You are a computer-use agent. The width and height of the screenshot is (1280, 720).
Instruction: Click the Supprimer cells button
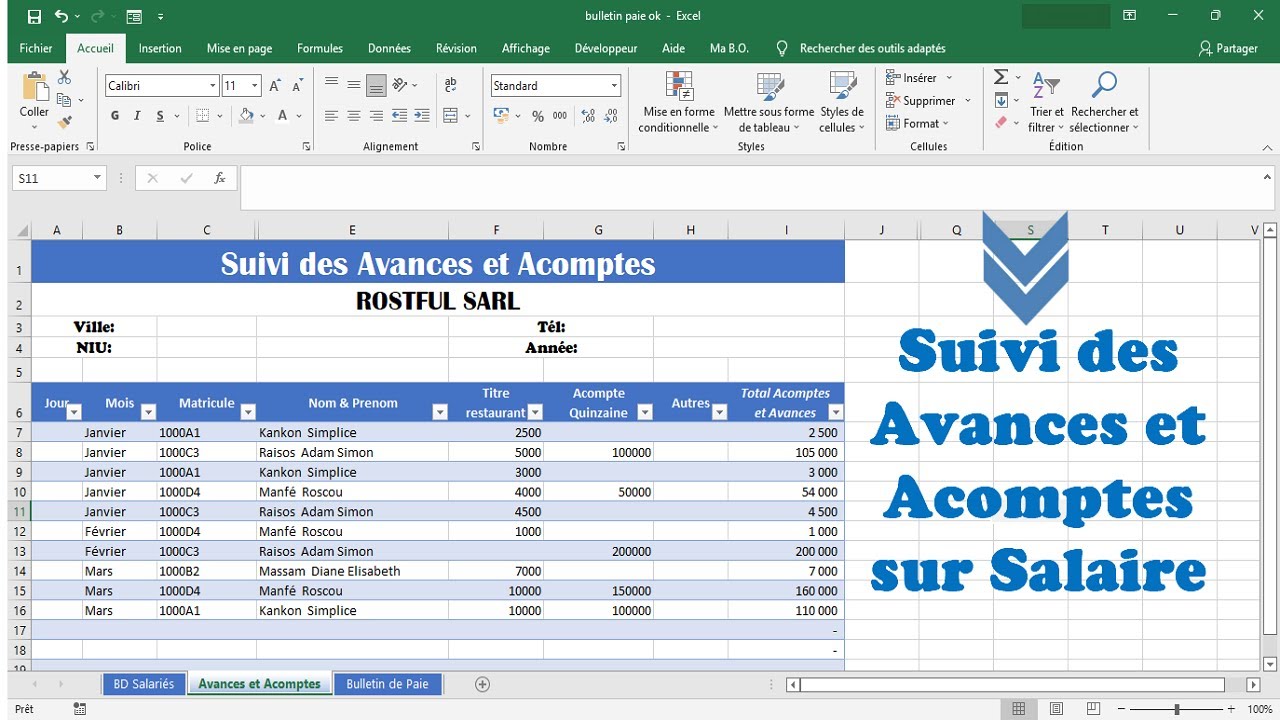929,101
